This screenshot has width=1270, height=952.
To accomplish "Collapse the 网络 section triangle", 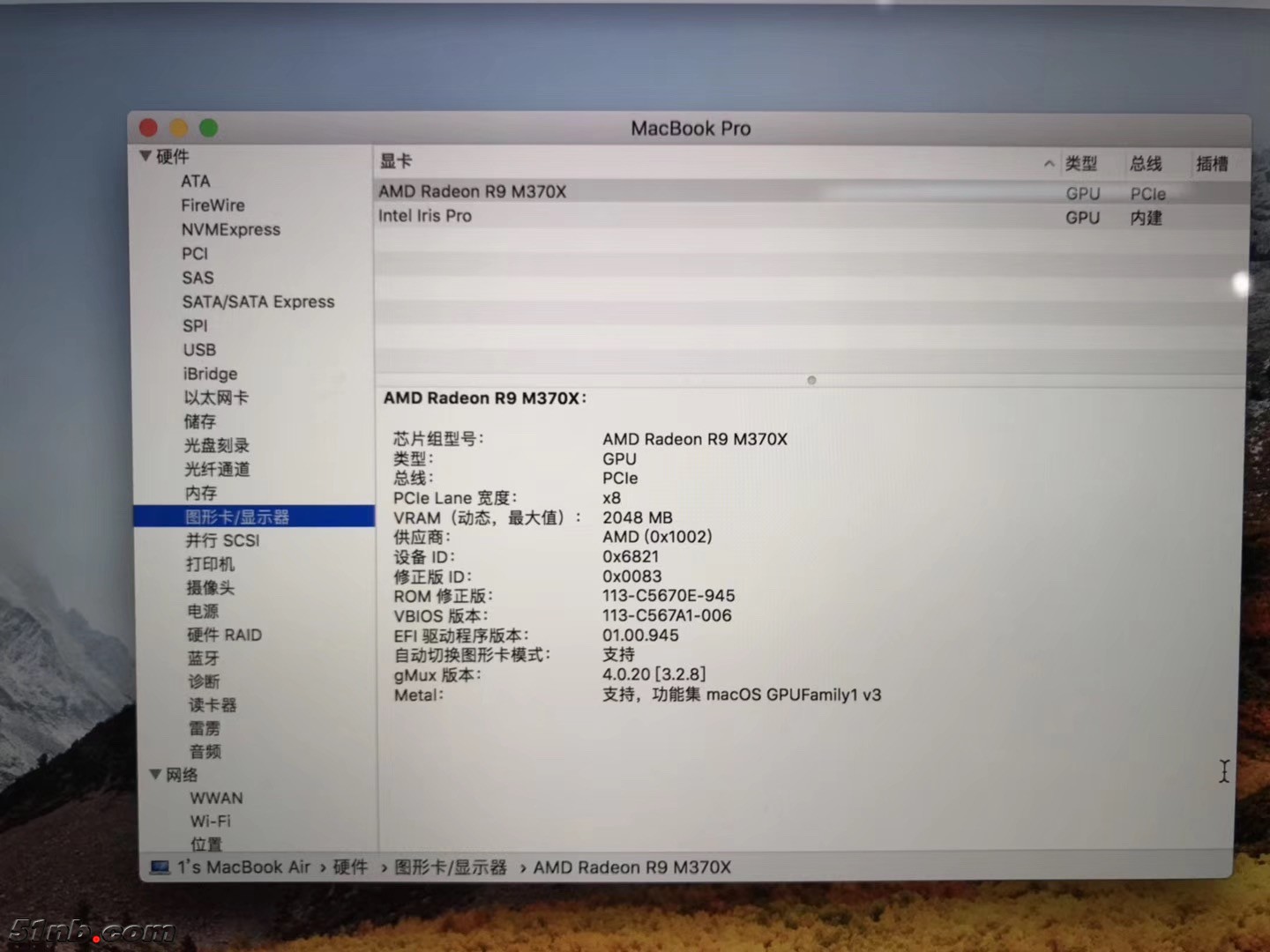I will 155,775.
